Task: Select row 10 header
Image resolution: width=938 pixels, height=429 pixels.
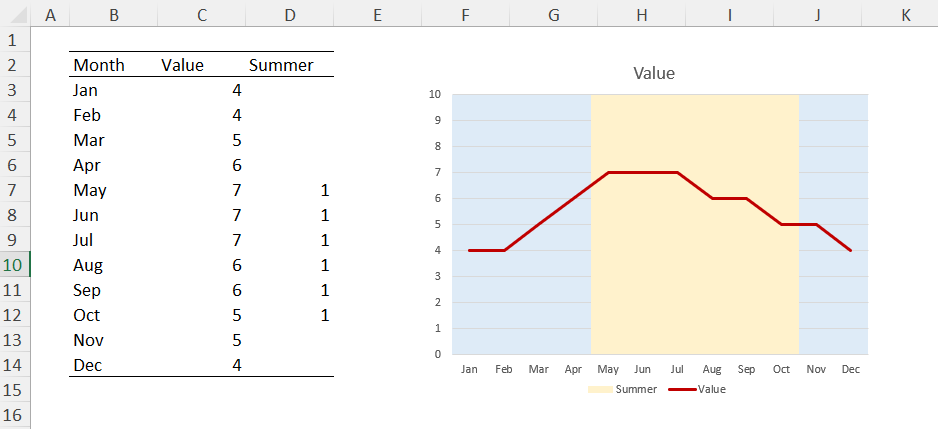Action: (x=14, y=265)
